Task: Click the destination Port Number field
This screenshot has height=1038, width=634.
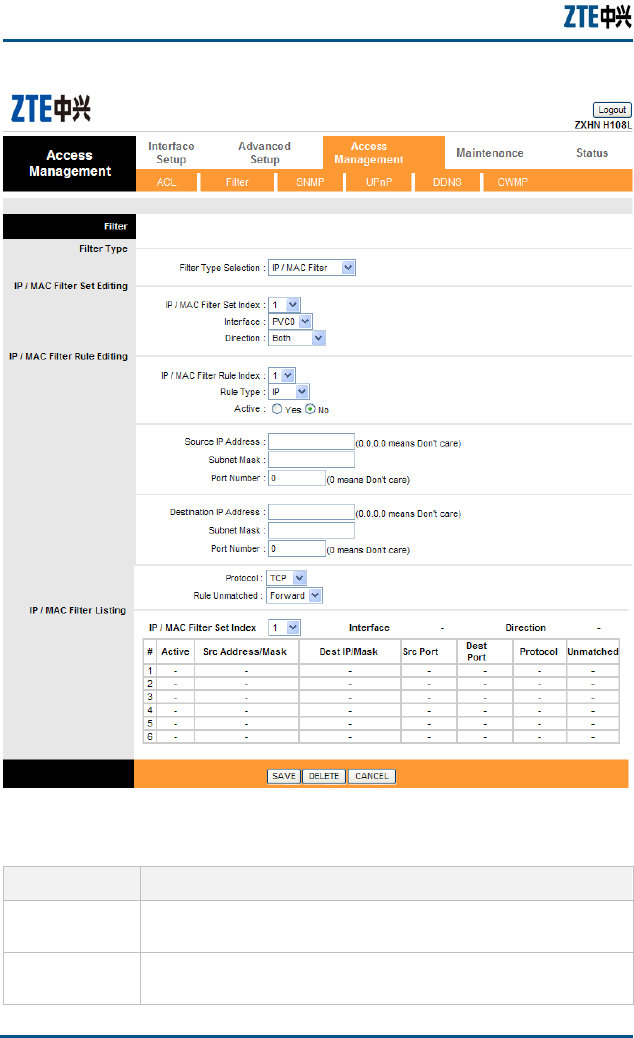Action: 296,549
